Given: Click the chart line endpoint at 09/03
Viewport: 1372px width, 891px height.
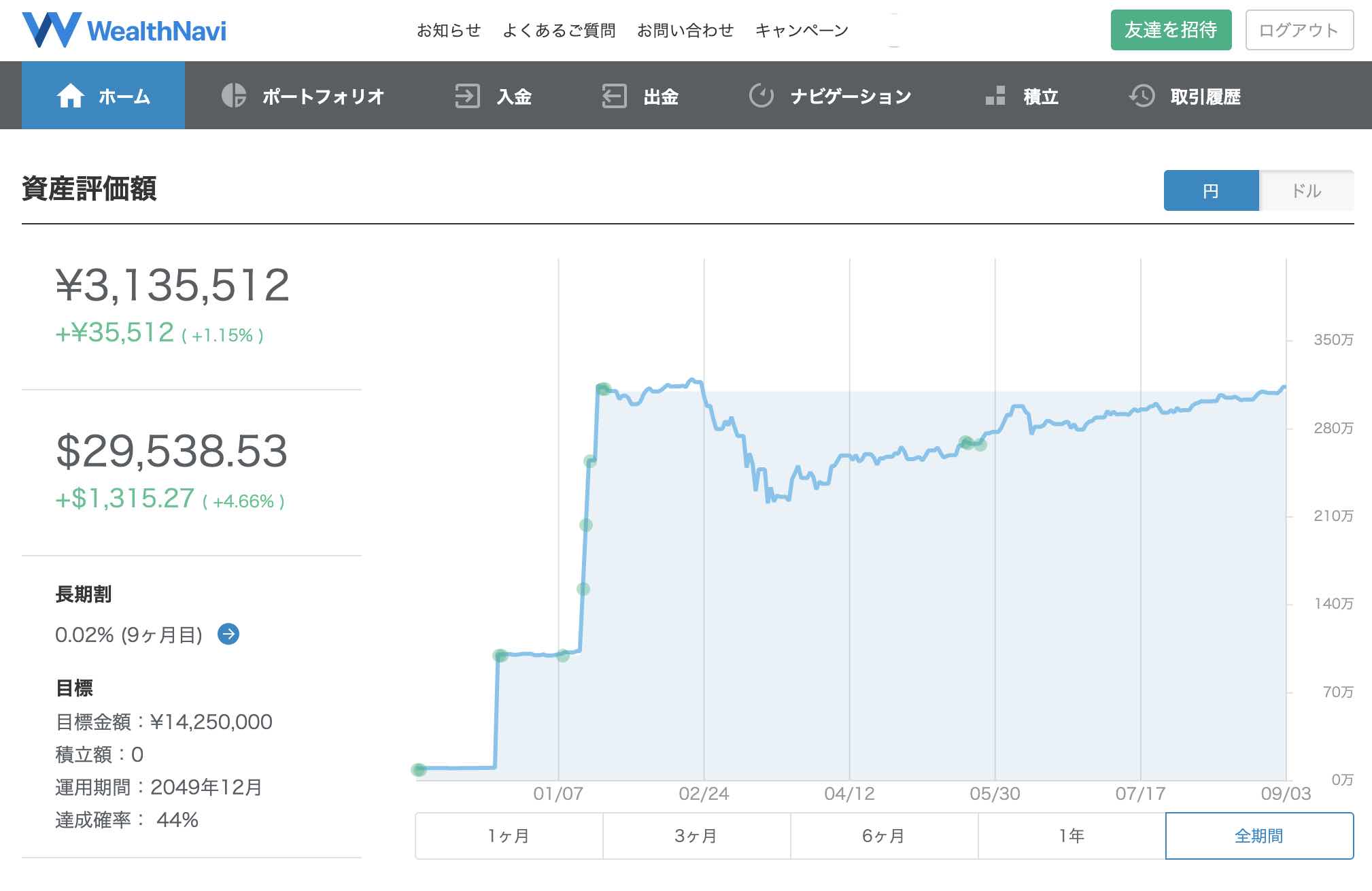Looking at the screenshot, I should (x=1284, y=388).
